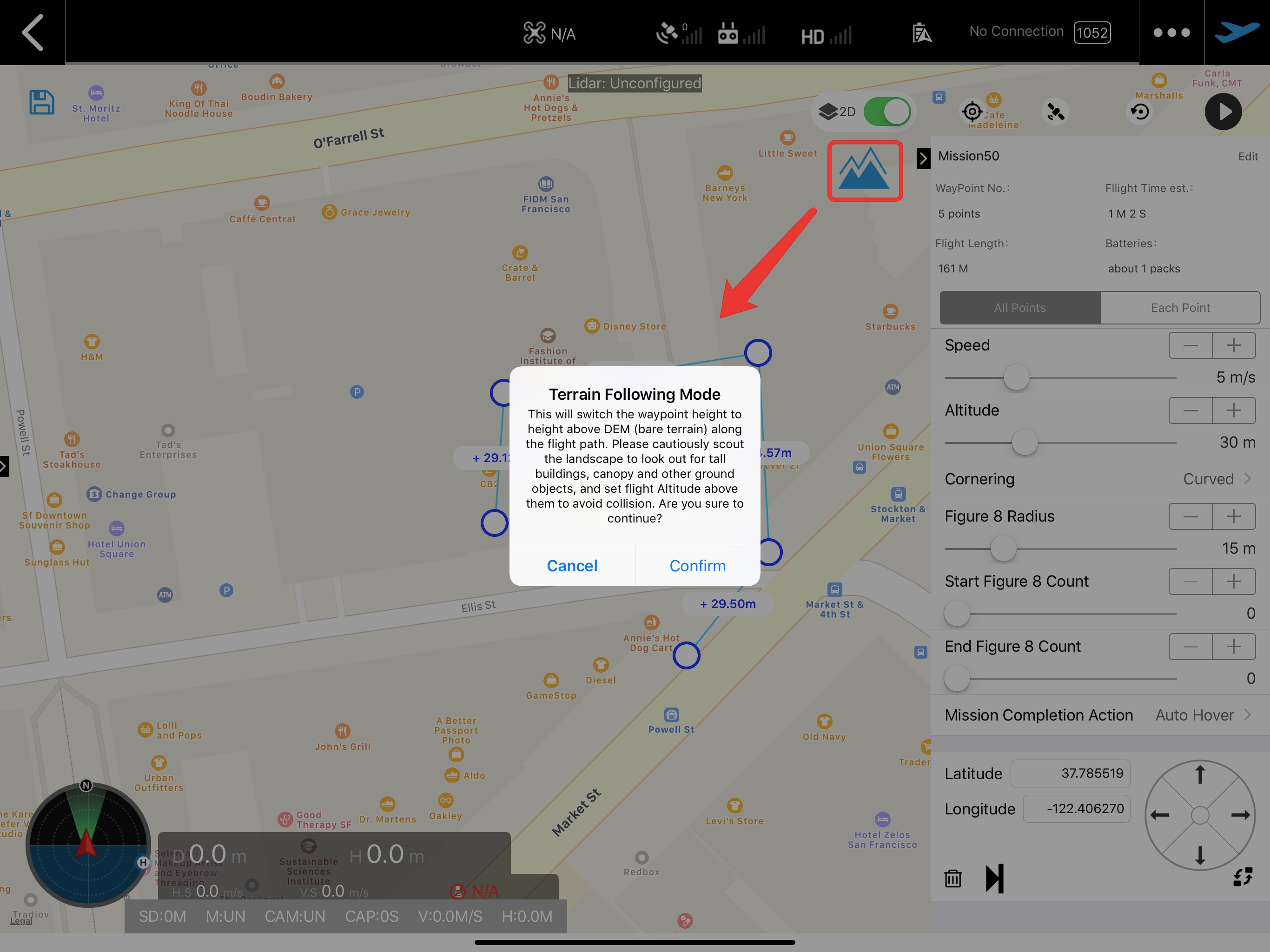Click the Latitude input field

1070,773
